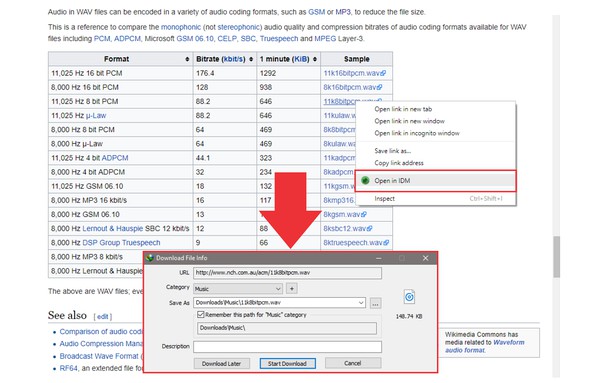Image resolution: width=612 pixels, height=383 pixels.
Task: Select Inspect from context menu
Action: coord(384,199)
